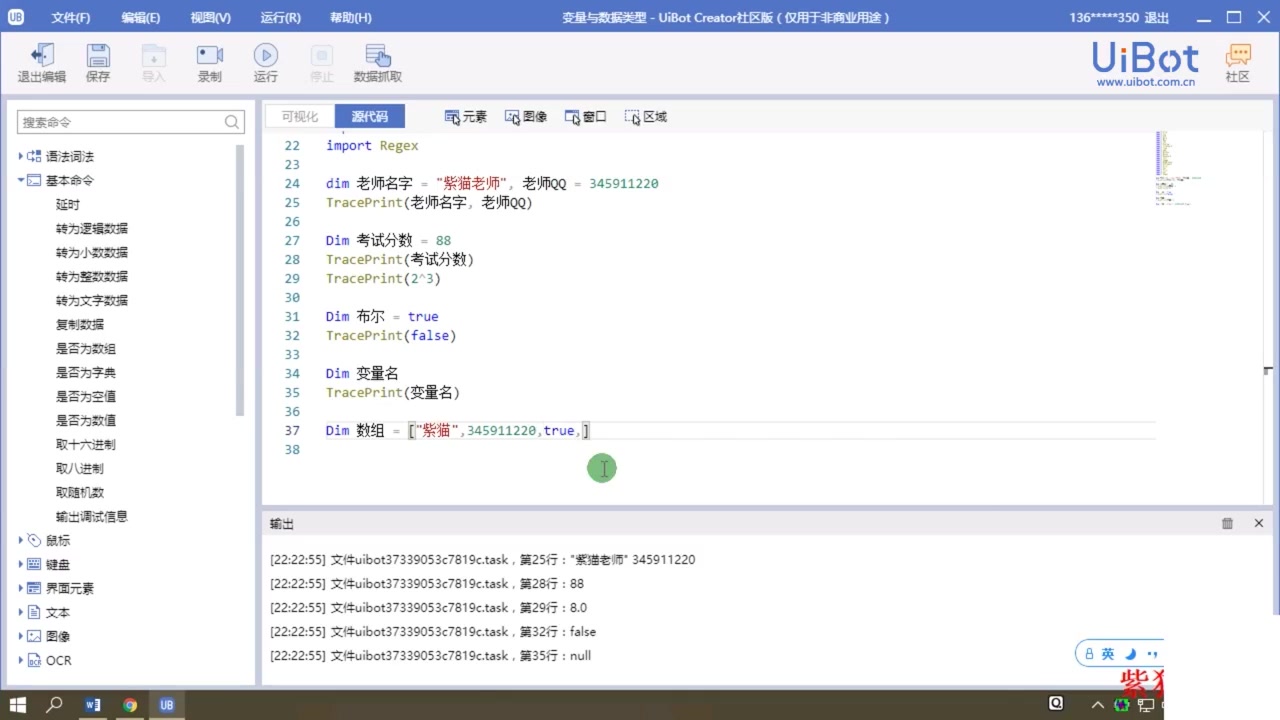The width and height of the screenshot is (1280, 720).
Task: Expand the OCR category
Action: coord(21,661)
